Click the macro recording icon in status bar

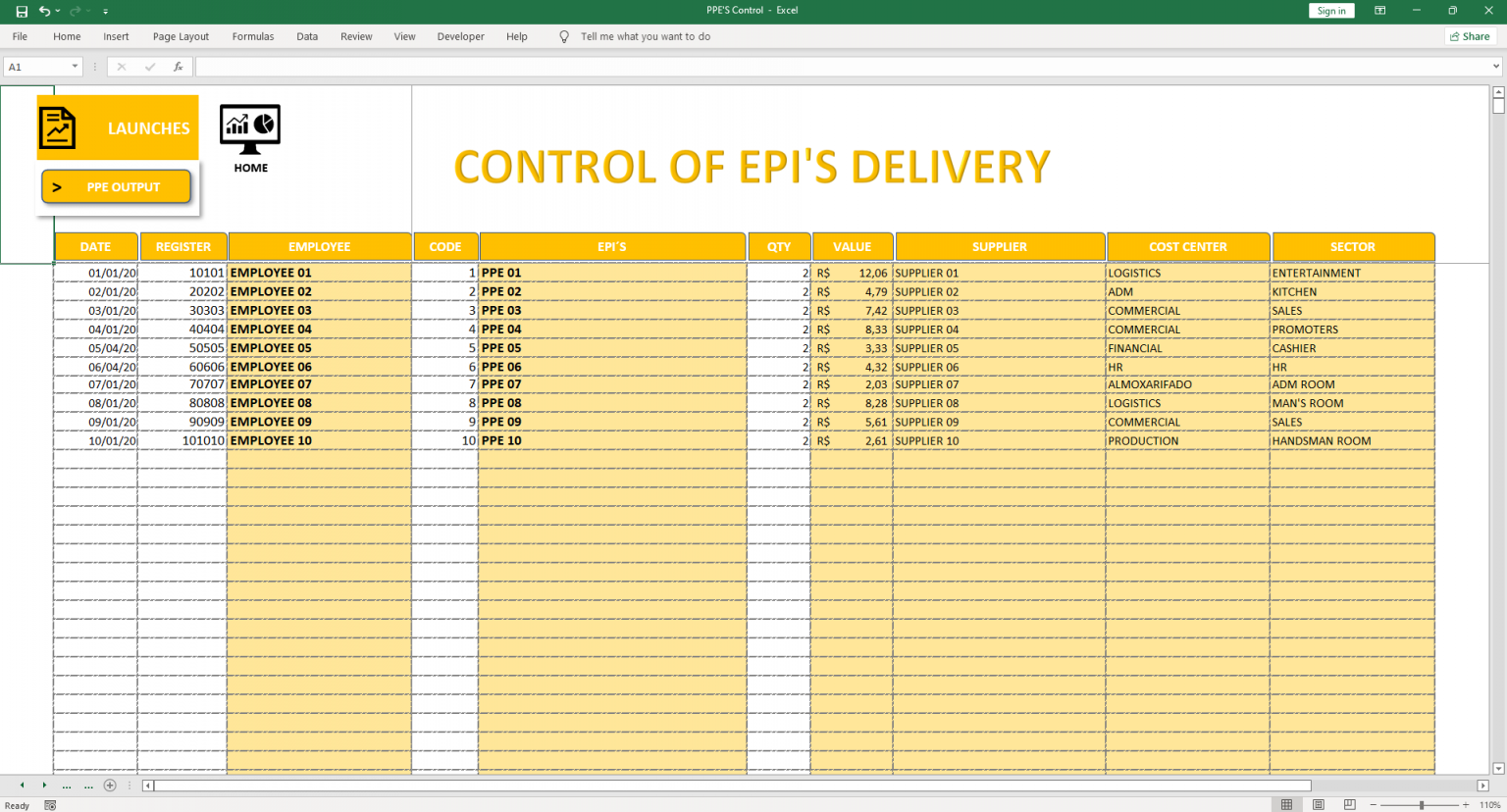[49, 804]
